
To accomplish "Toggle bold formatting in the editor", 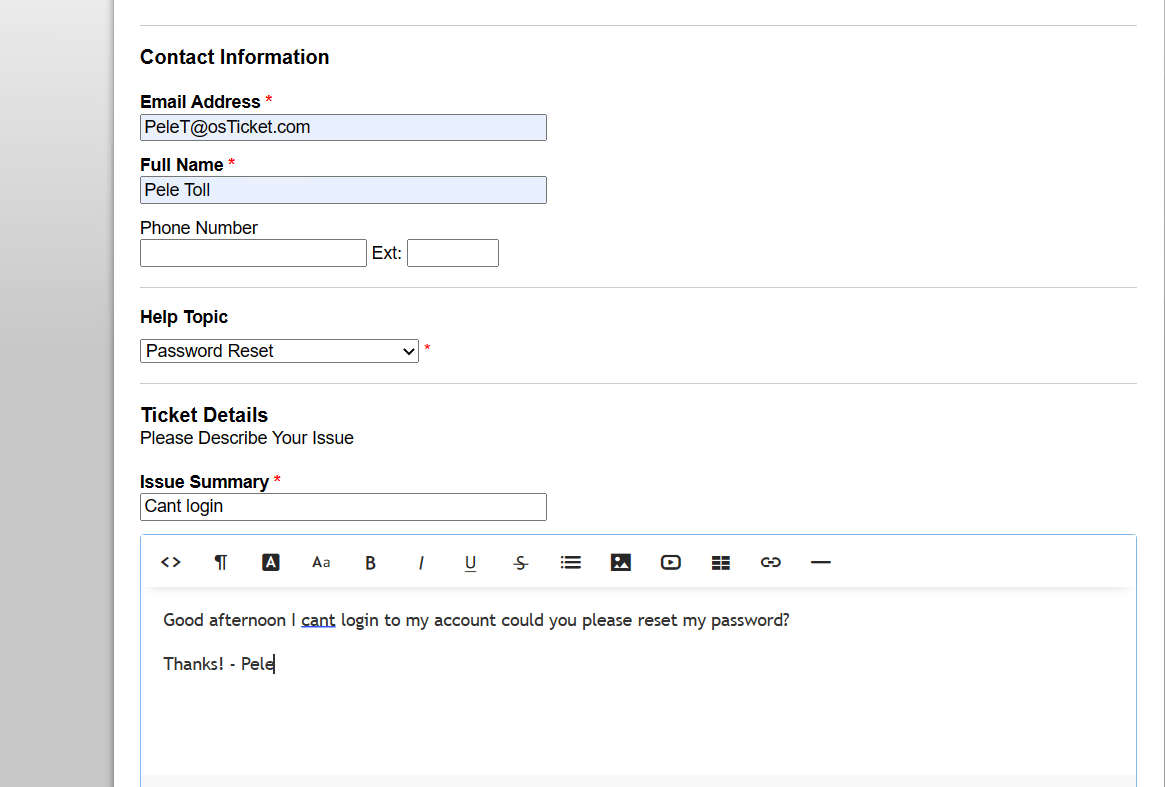I will click(370, 562).
